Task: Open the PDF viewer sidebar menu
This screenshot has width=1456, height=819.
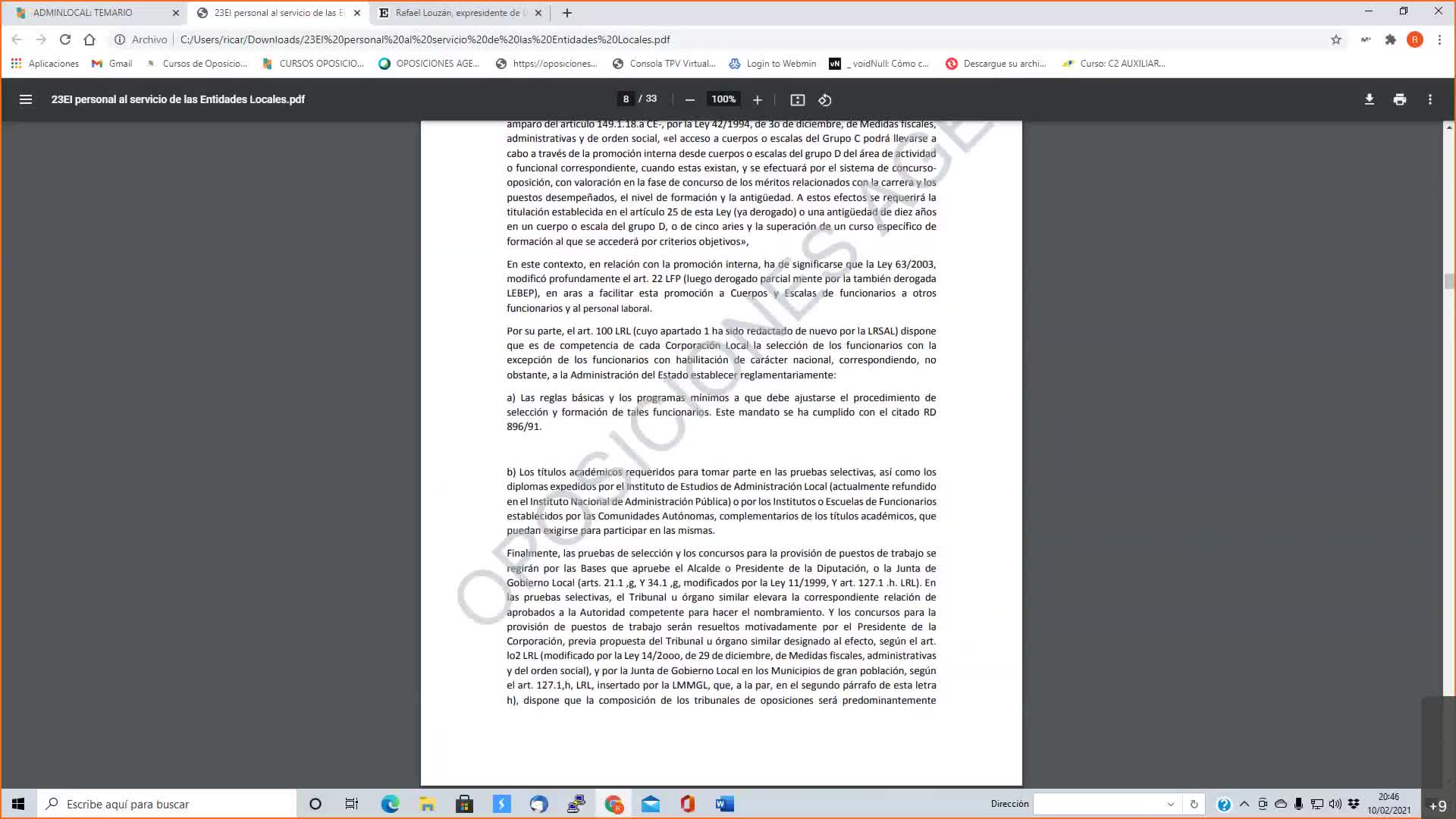Action: [26, 99]
